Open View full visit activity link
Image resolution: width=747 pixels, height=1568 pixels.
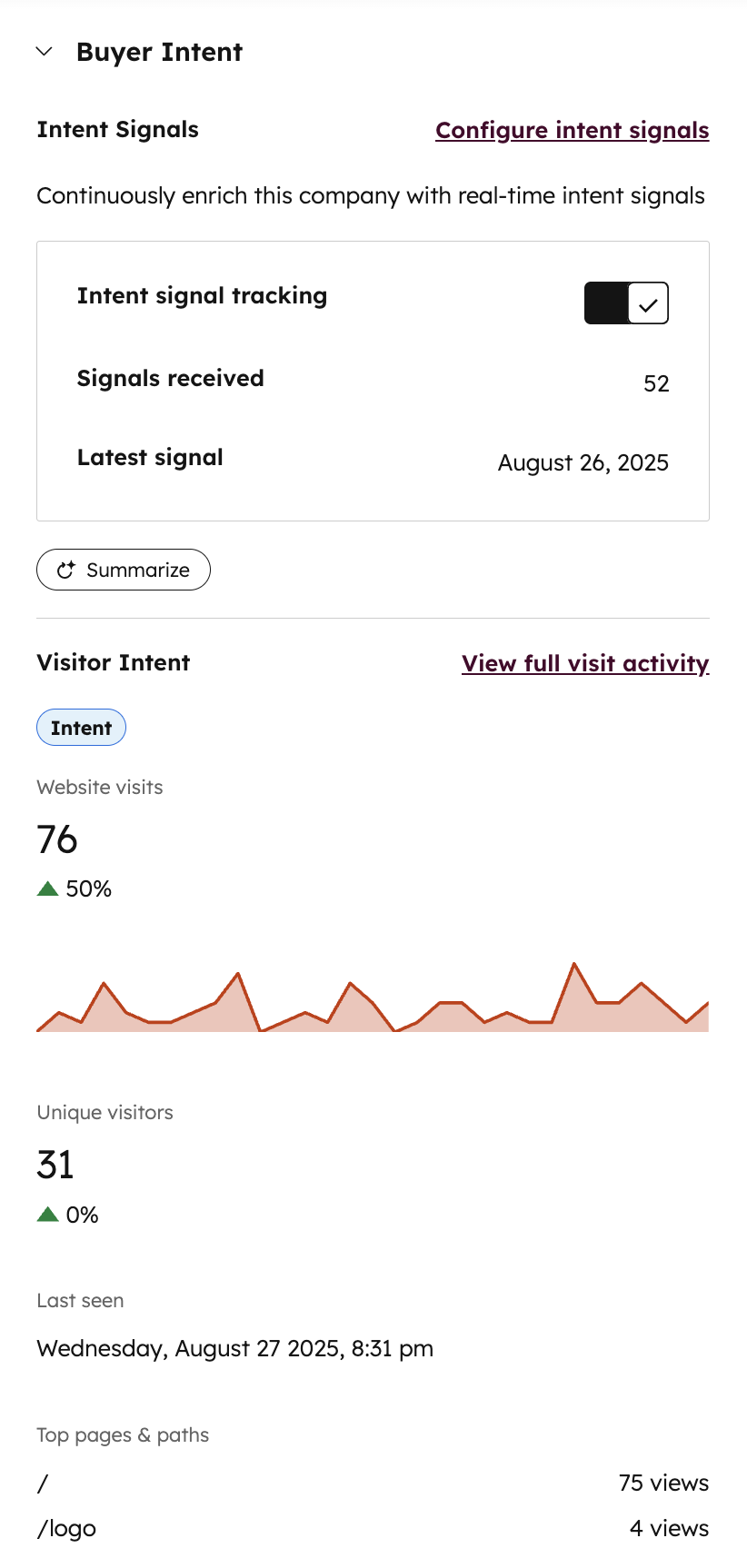585,663
